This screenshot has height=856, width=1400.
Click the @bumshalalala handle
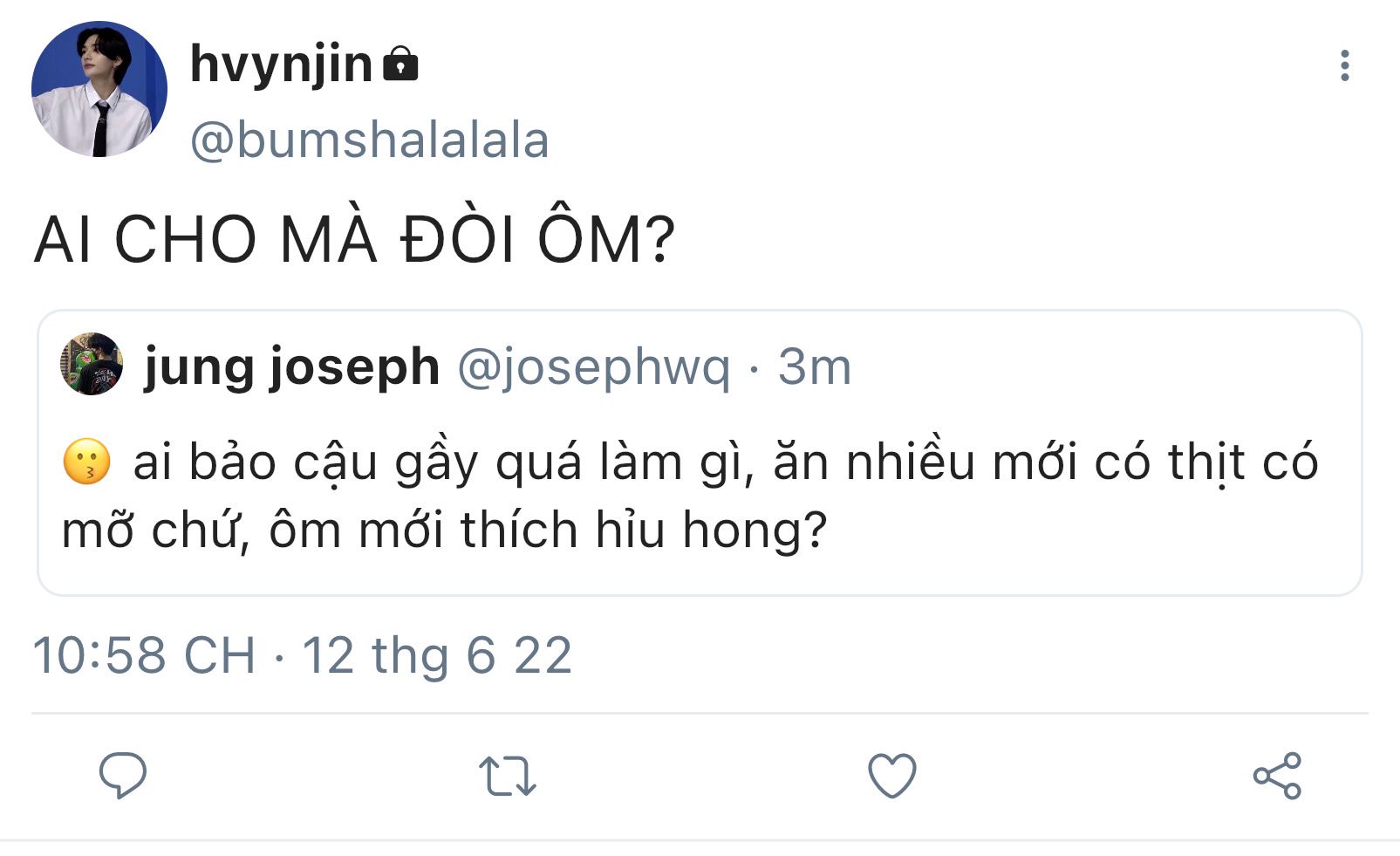369,140
